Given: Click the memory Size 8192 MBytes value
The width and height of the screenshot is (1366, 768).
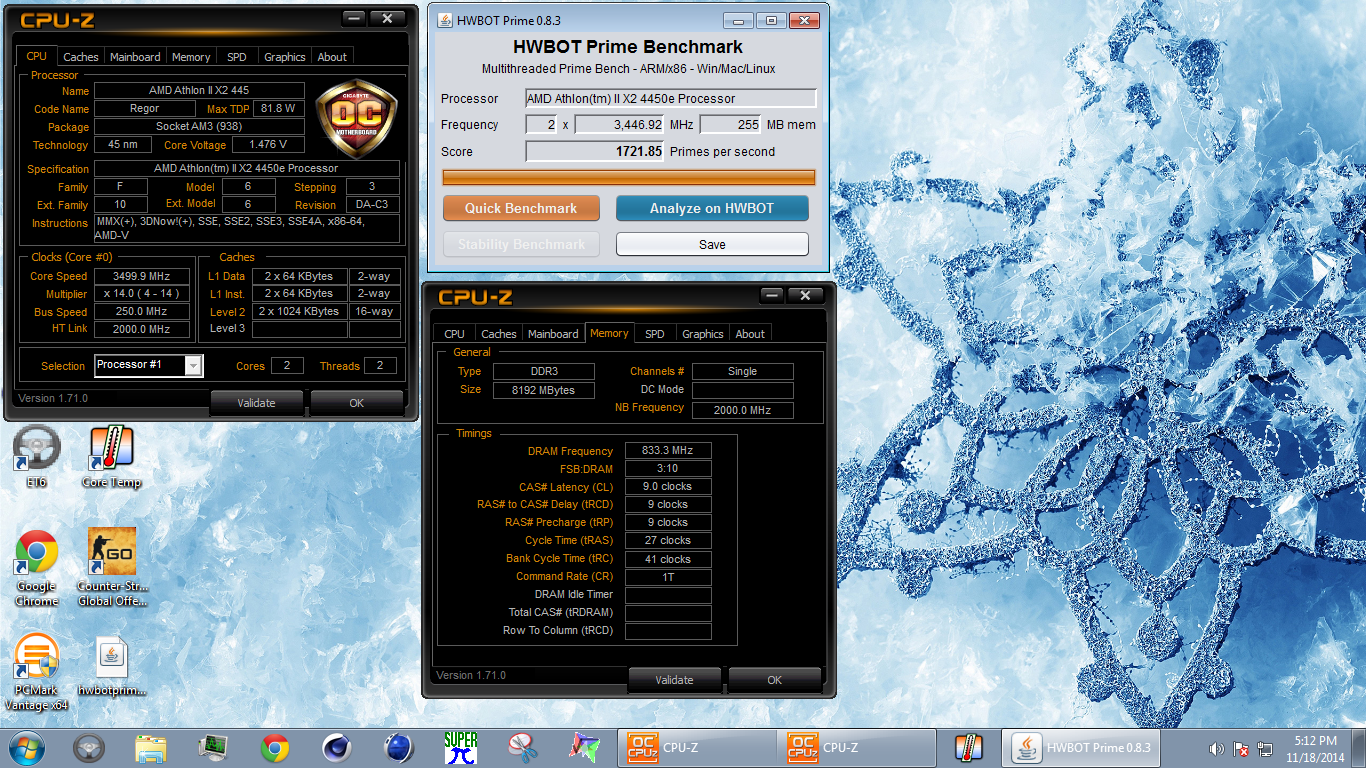Looking at the screenshot, I should click(545, 390).
